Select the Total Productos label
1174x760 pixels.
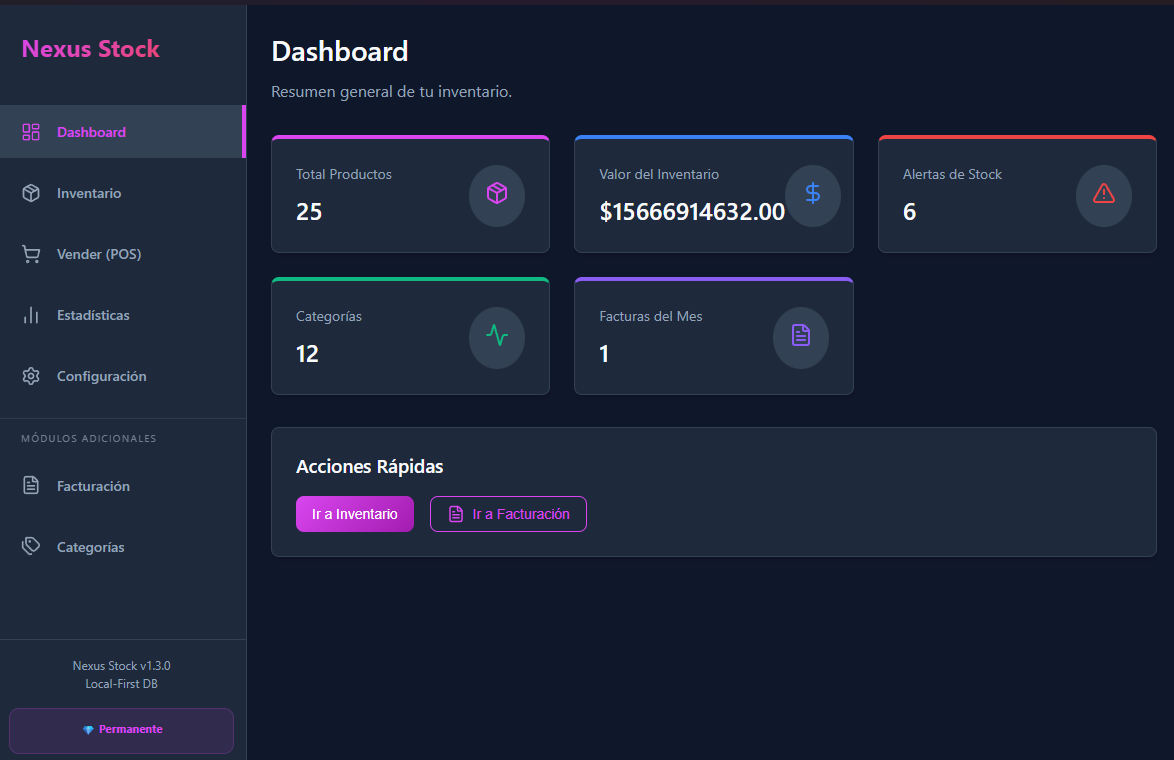[344, 174]
